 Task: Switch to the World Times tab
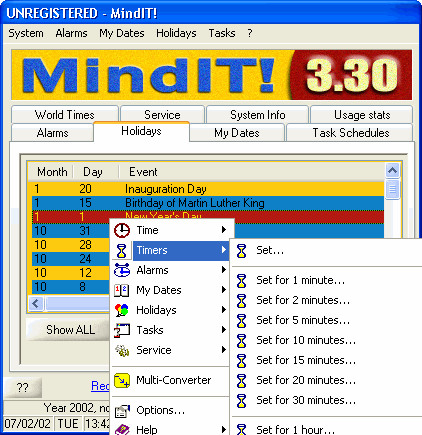coord(65,115)
